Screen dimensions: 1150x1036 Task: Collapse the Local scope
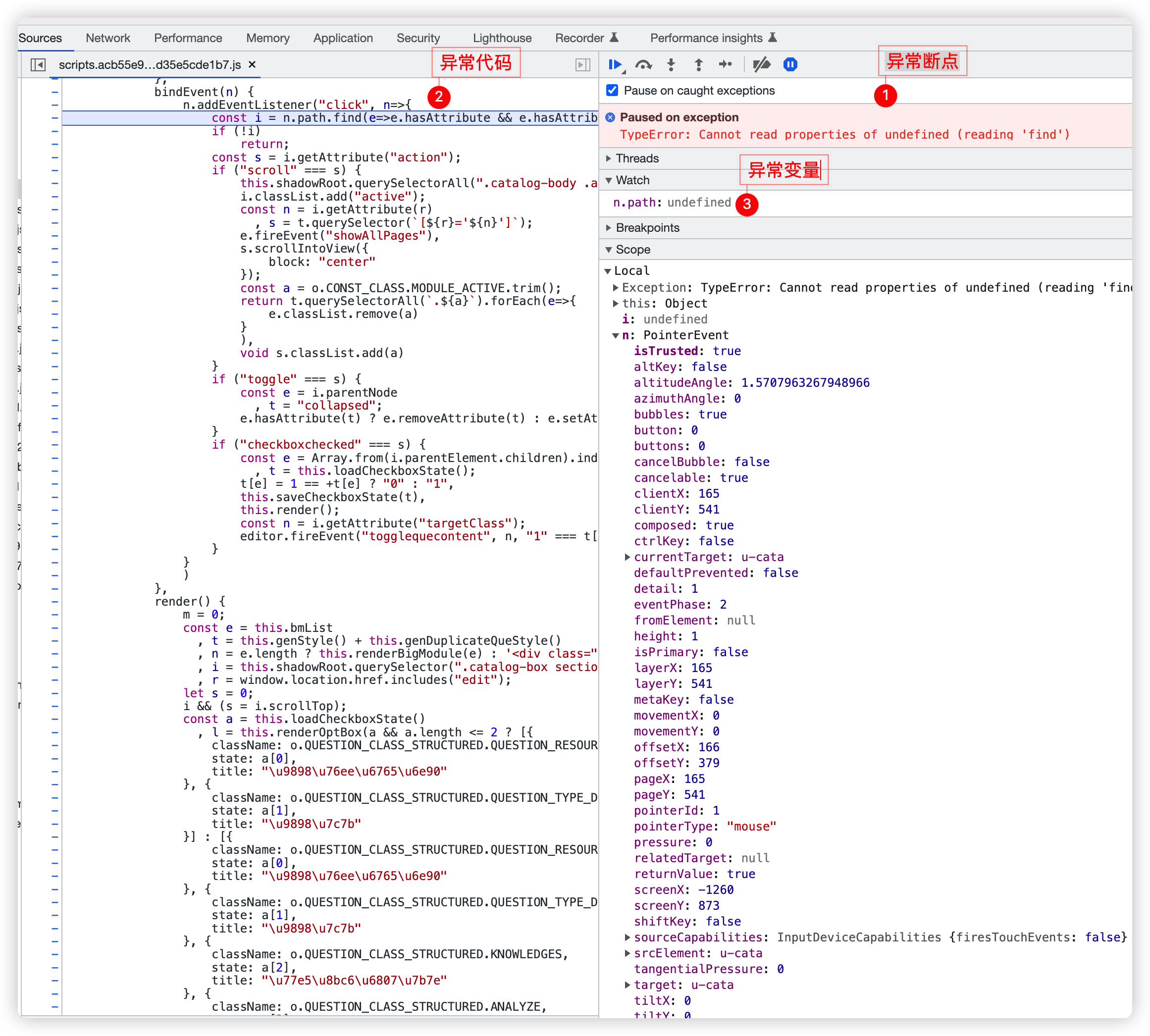608,271
